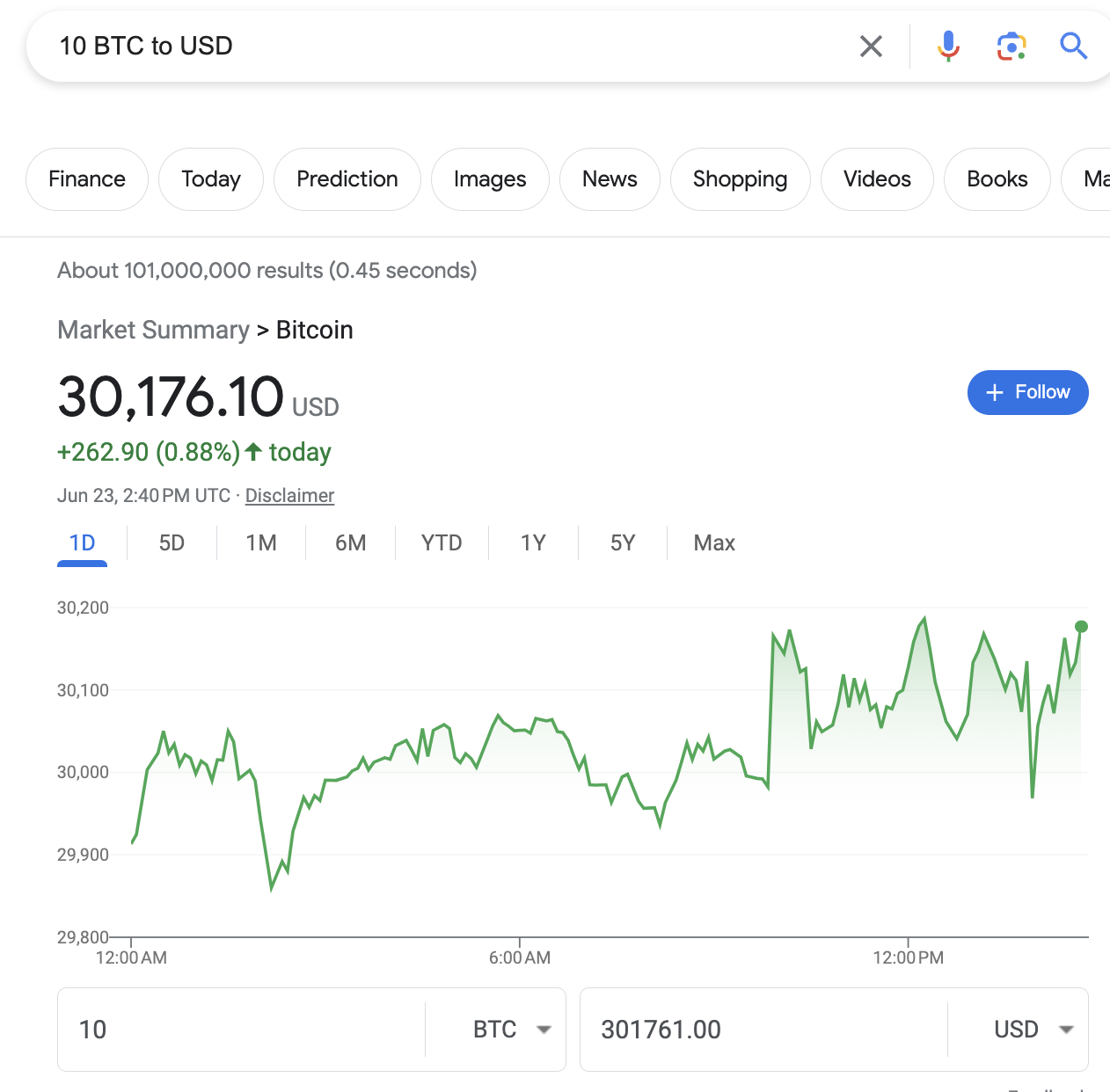
Task: Select the YTD timeframe
Action: [x=441, y=542]
